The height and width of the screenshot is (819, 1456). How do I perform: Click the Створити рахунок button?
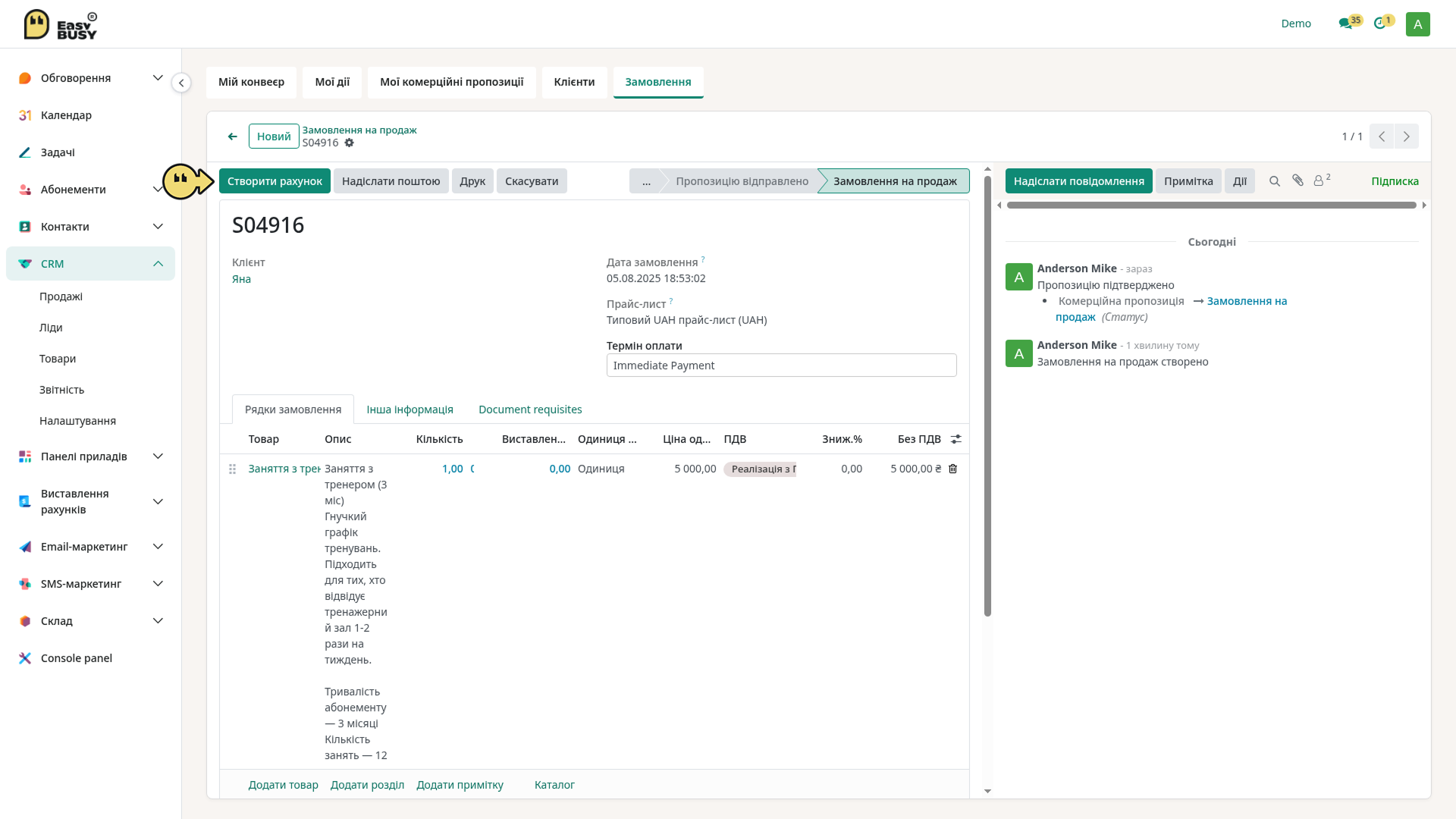(x=275, y=181)
